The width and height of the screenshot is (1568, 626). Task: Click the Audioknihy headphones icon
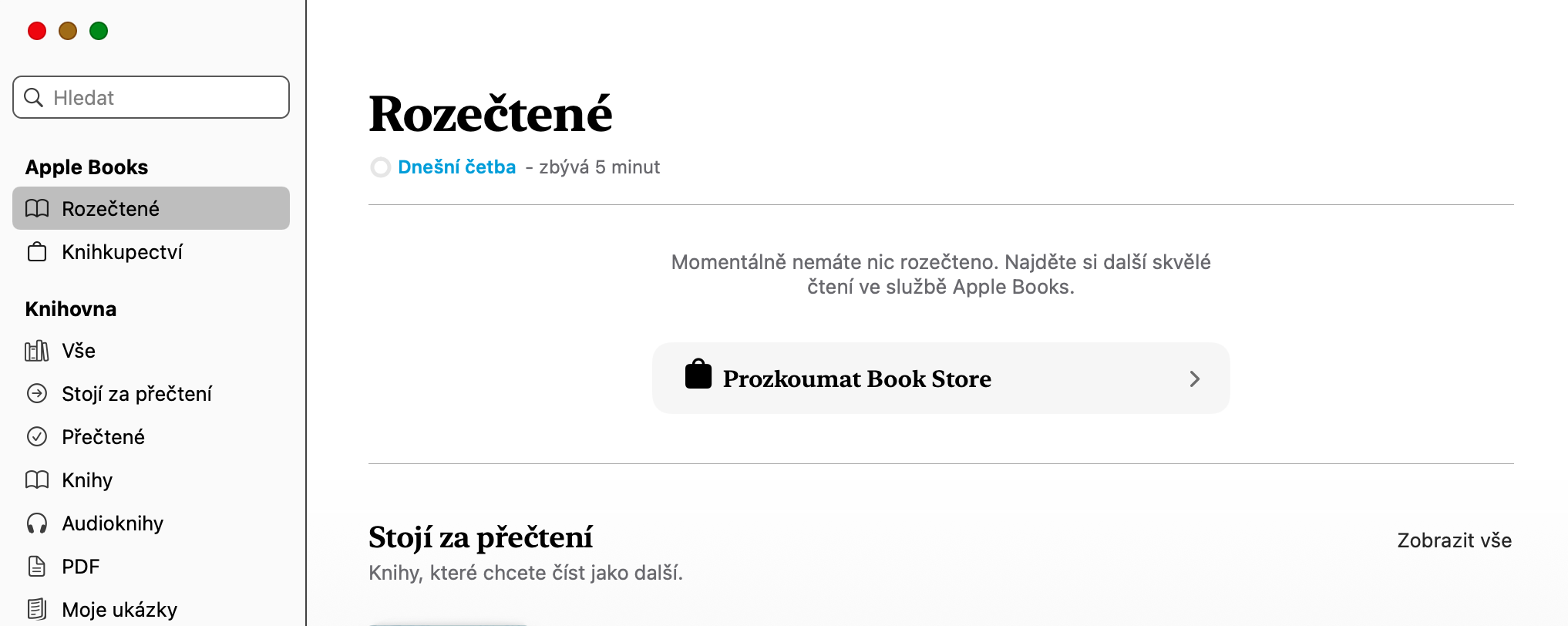click(x=37, y=523)
